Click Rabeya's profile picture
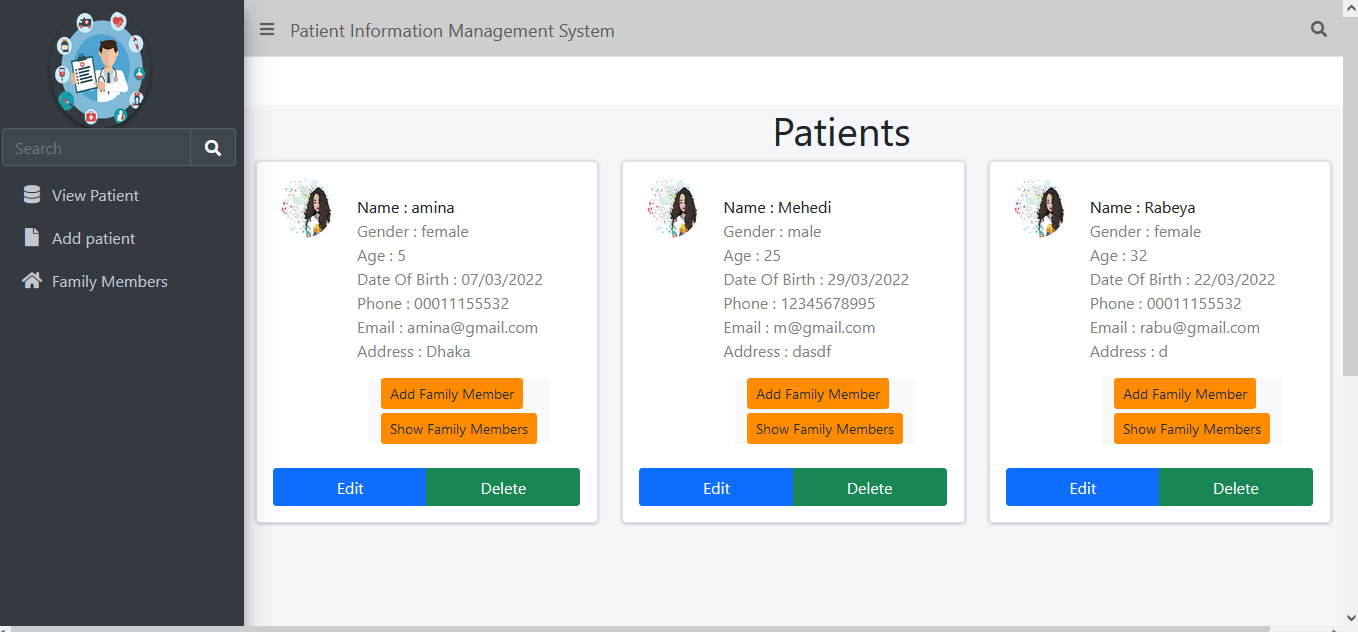 coord(1040,208)
